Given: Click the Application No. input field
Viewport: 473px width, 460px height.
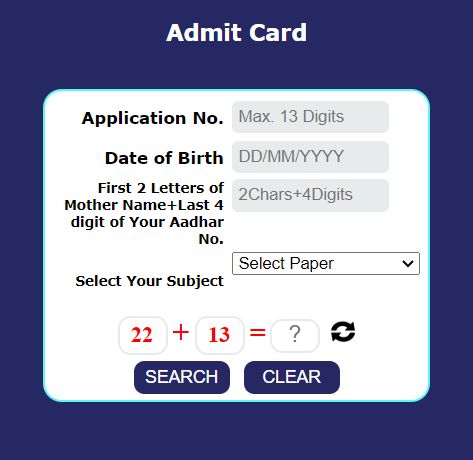Looking at the screenshot, I should 310,117.
